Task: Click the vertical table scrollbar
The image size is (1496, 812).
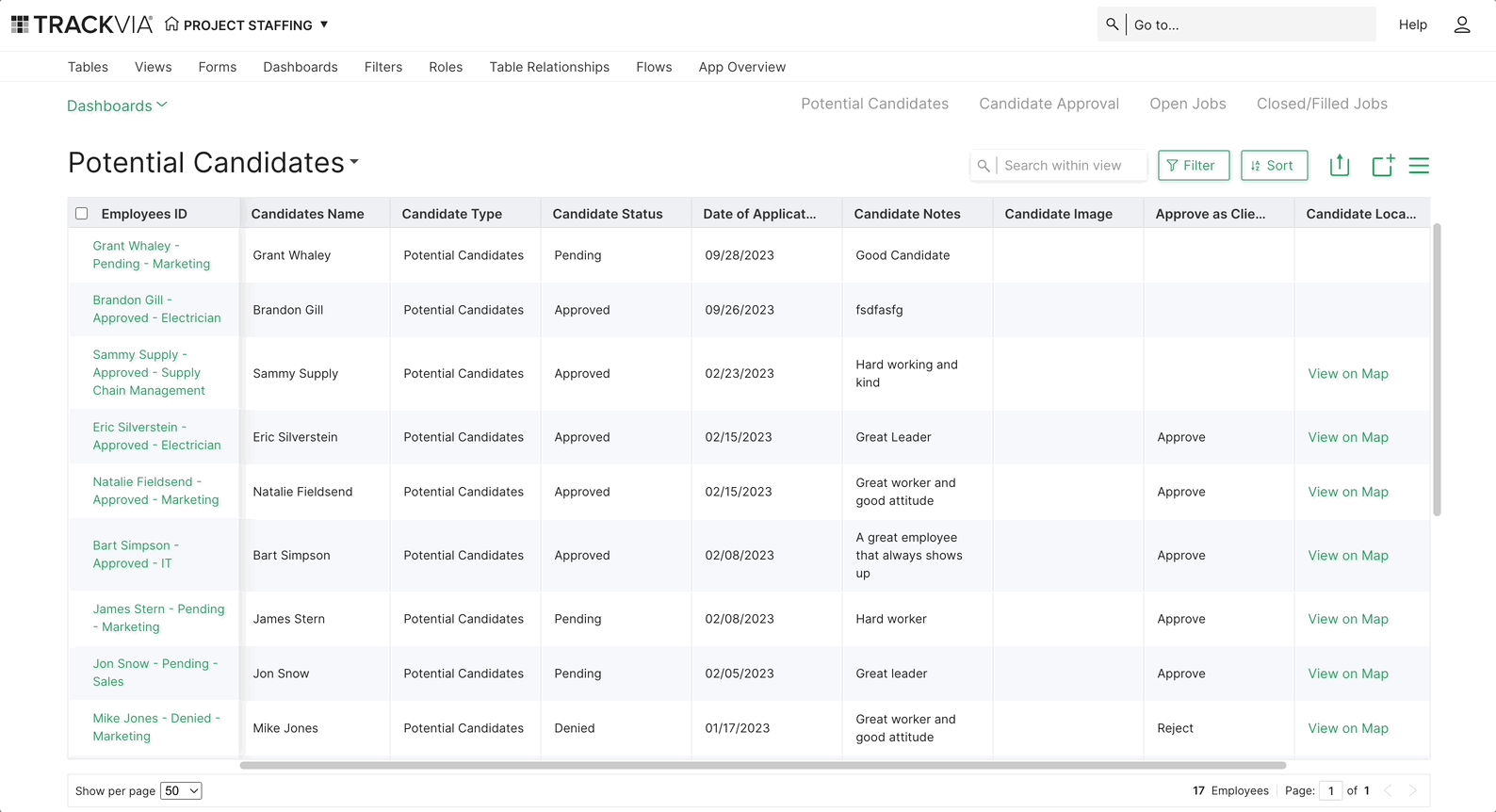Action: click(x=1437, y=369)
